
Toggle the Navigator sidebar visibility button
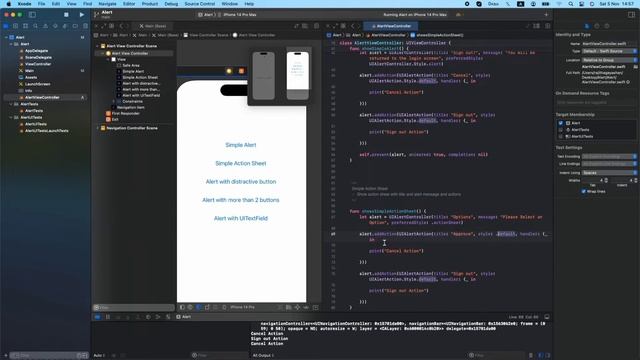point(32,15)
